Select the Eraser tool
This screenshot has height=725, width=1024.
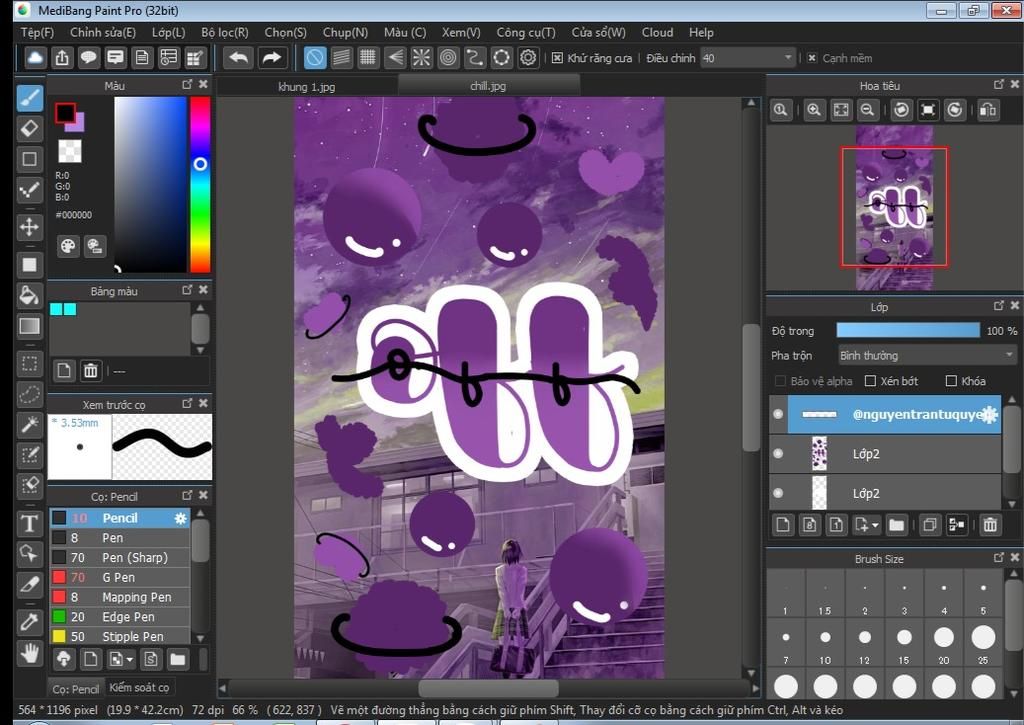(29, 128)
